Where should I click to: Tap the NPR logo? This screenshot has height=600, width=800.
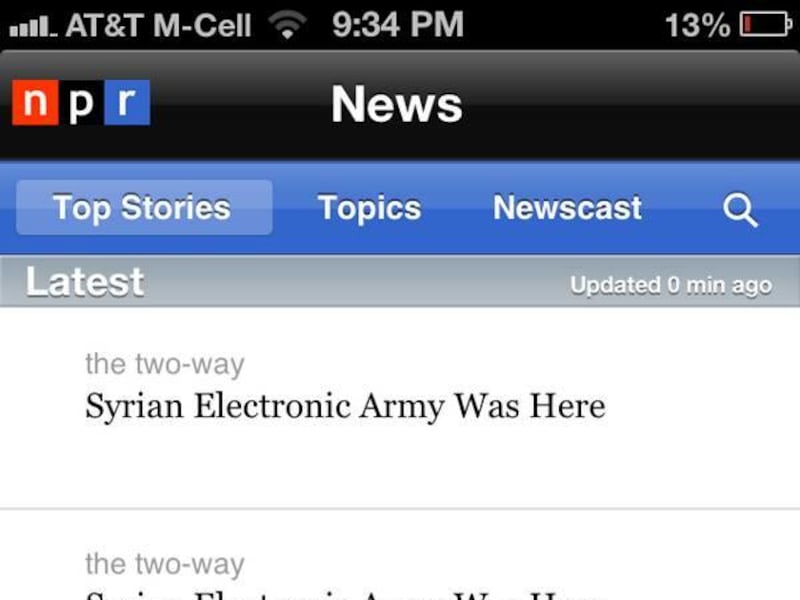point(81,103)
